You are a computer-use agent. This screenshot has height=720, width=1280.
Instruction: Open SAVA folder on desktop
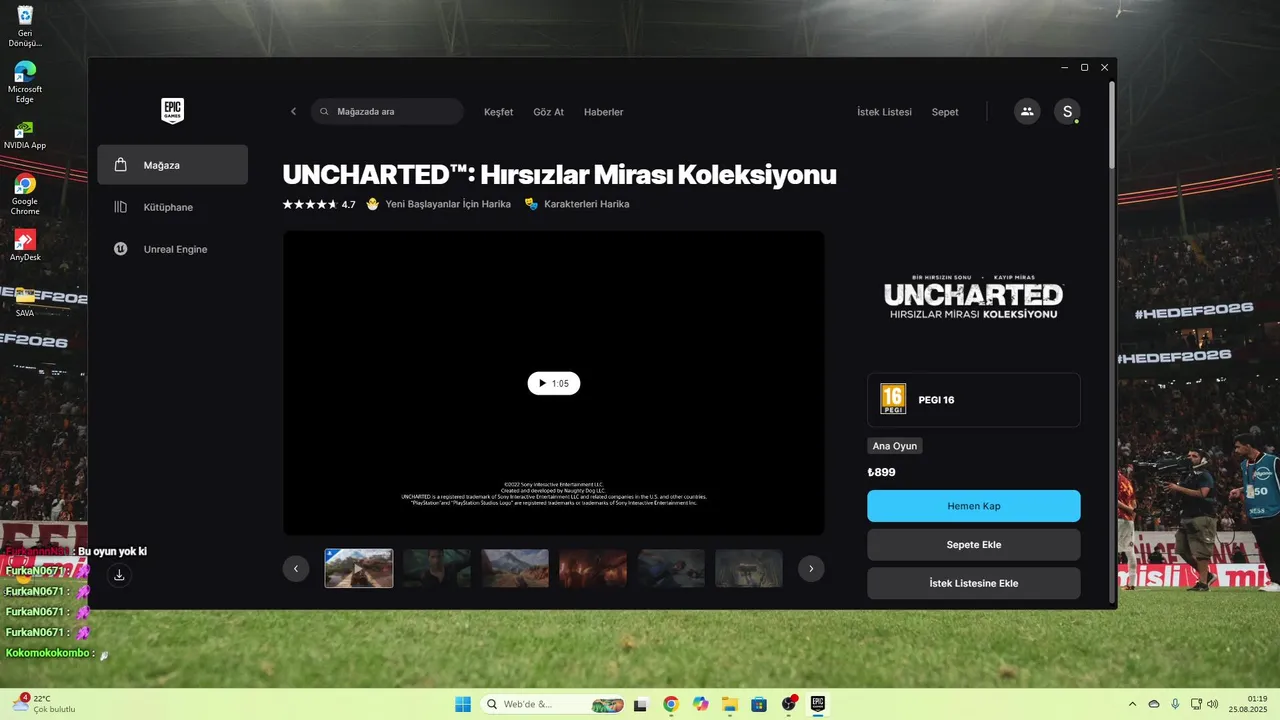[x=25, y=301]
